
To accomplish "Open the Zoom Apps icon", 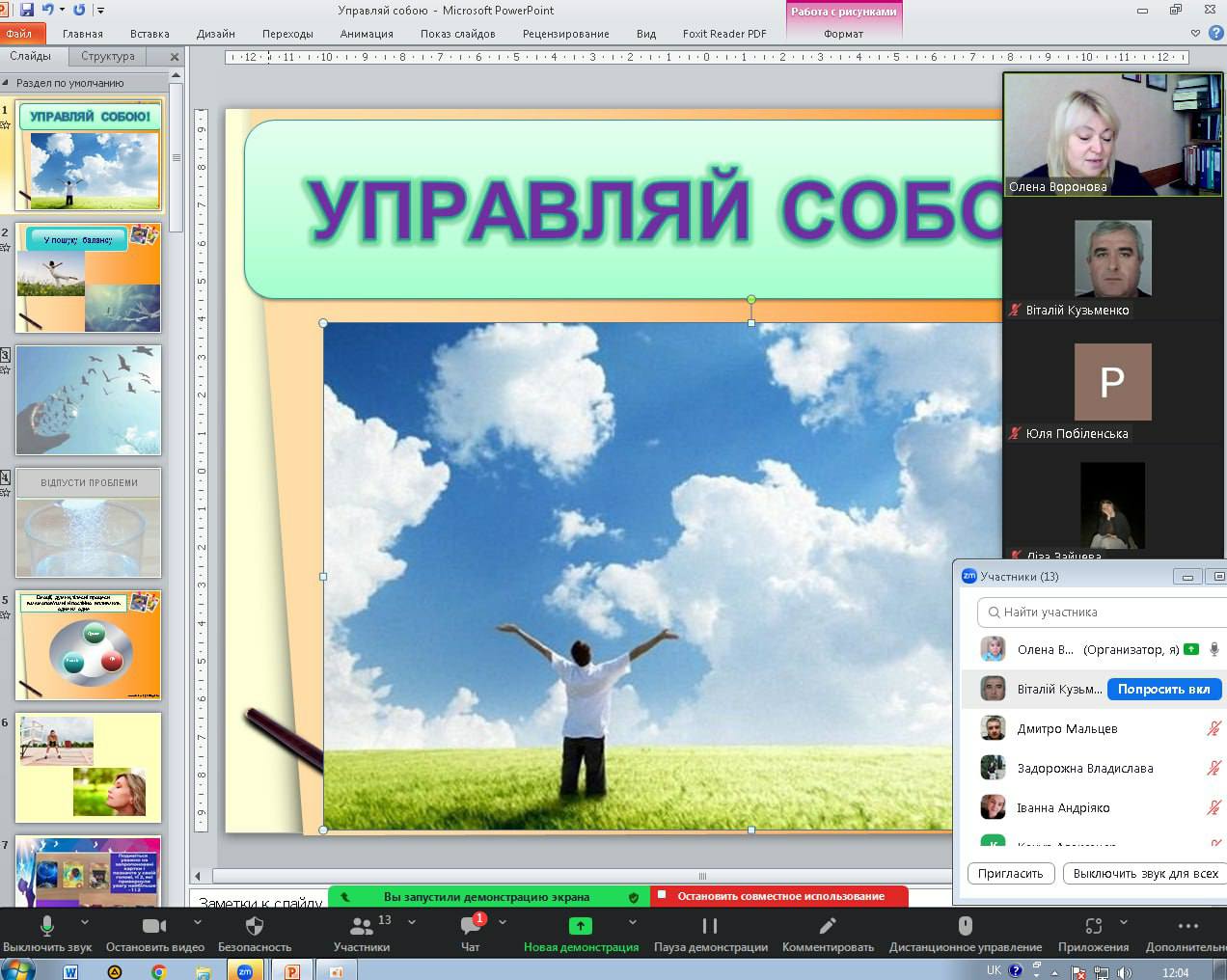I will [x=1093, y=926].
